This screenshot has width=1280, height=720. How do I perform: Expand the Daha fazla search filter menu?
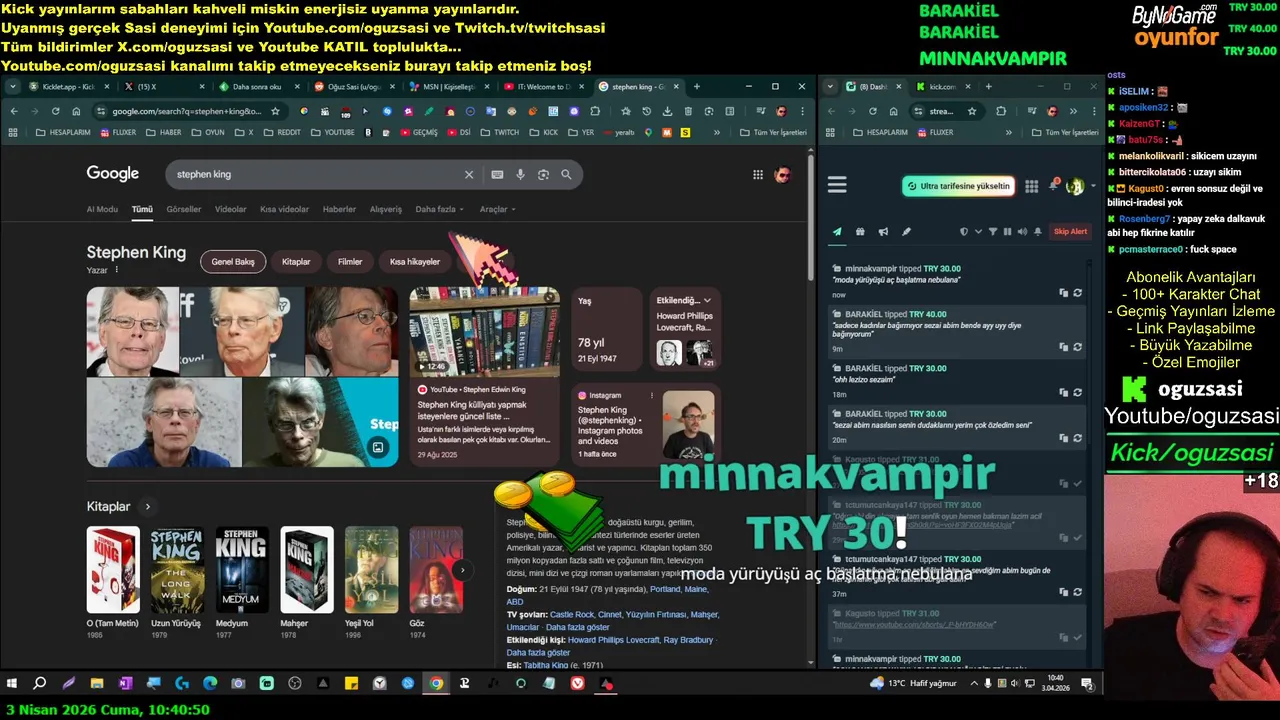[439, 209]
